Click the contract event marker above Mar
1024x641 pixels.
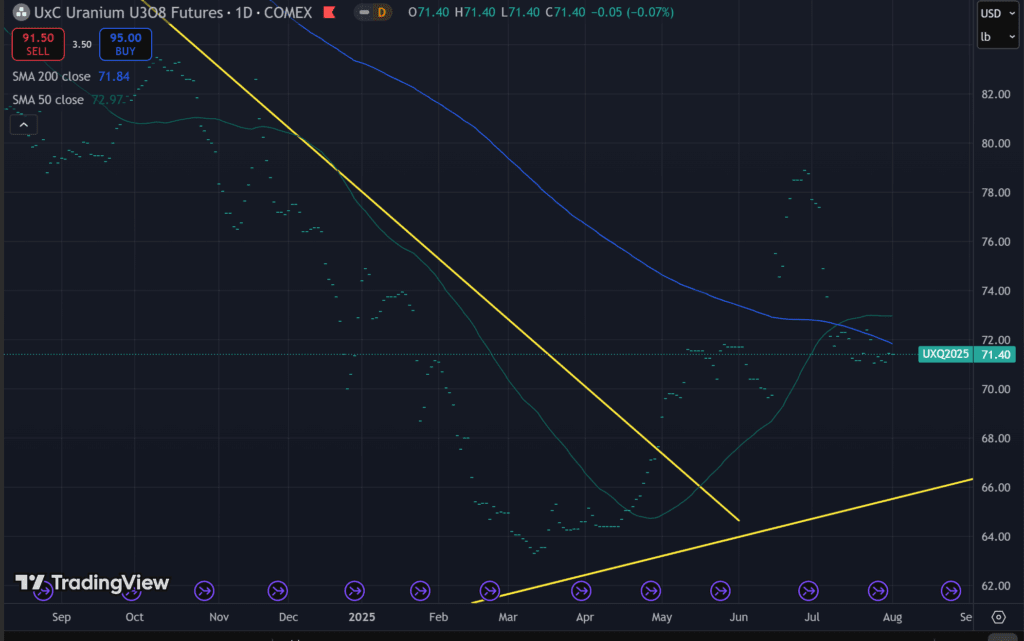click(x=490, y=591)
